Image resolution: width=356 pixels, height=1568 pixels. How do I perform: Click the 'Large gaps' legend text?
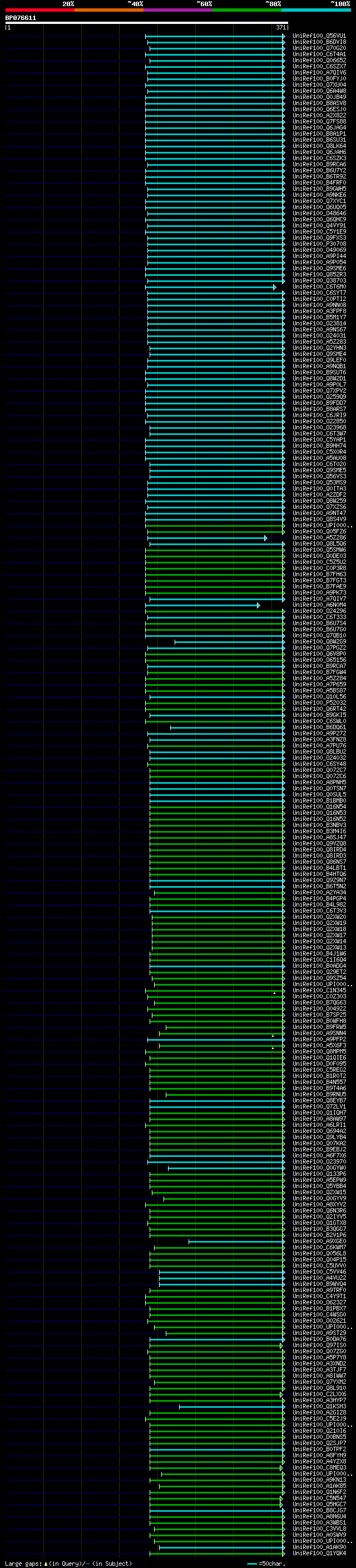tap(23, 1564)
